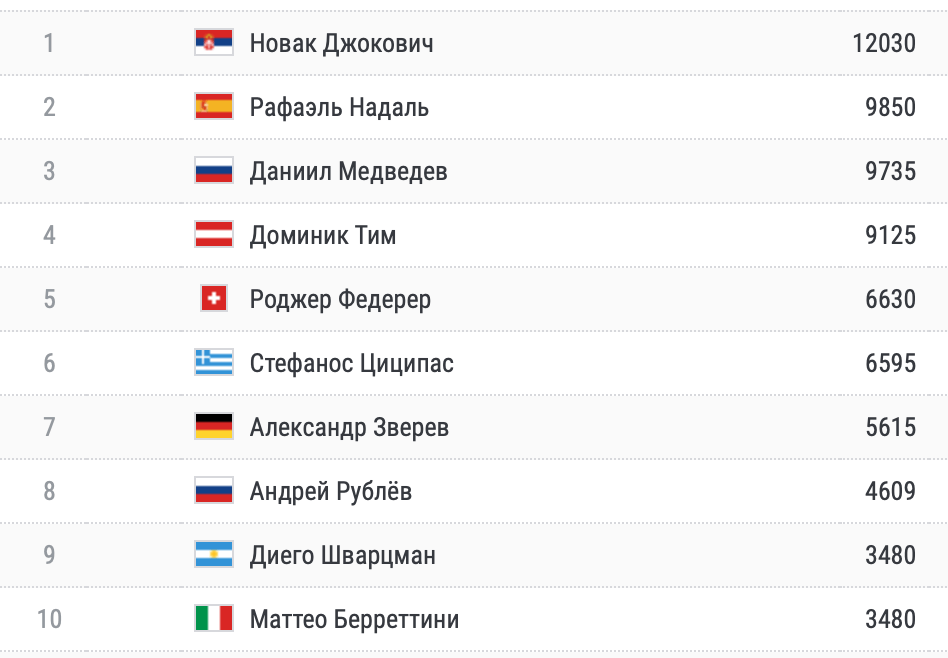Click the Austrian flag icon
Viewport: 948px width, 658px height.
(214, 234)
